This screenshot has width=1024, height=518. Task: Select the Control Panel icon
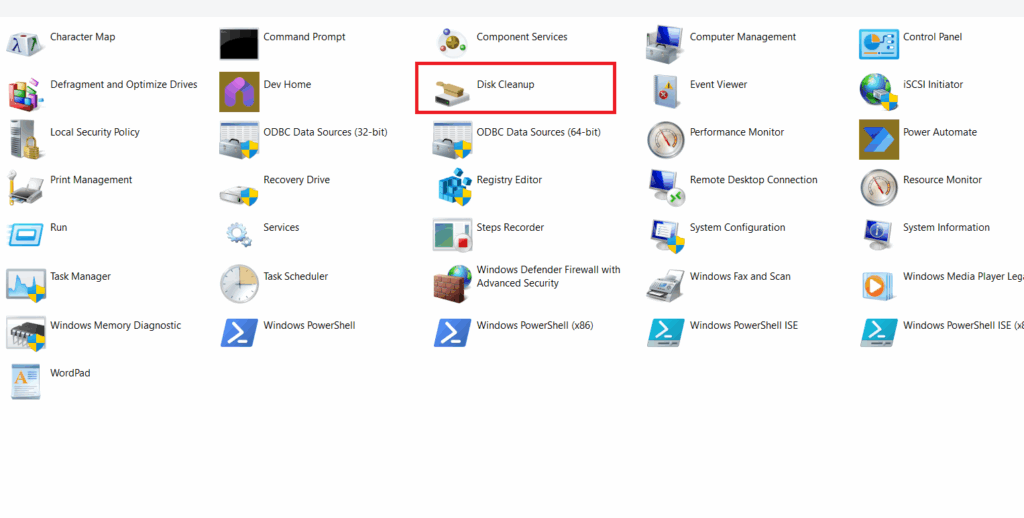tap(878, 44)
